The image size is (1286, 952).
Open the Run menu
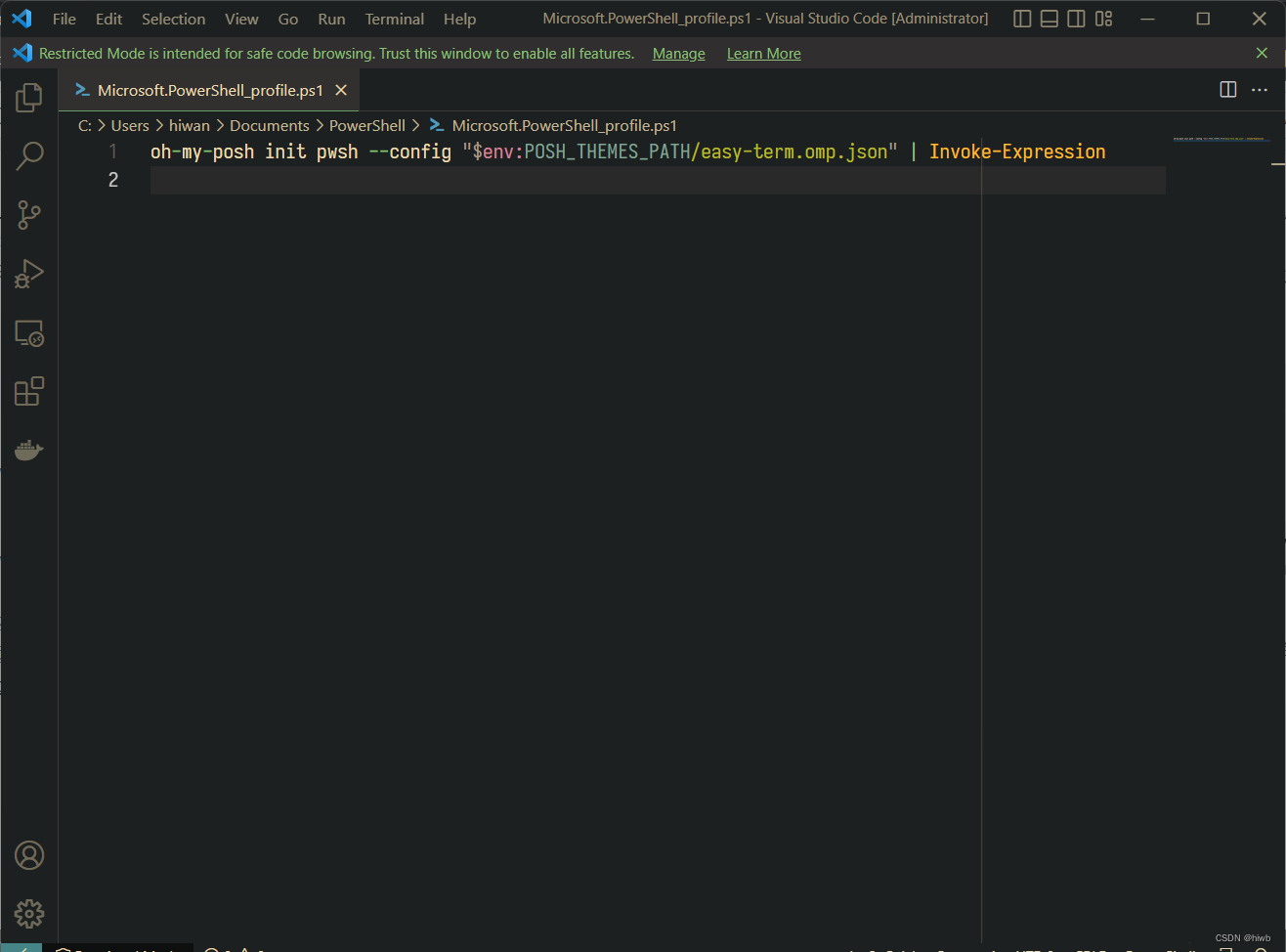(x=331, y=19)
